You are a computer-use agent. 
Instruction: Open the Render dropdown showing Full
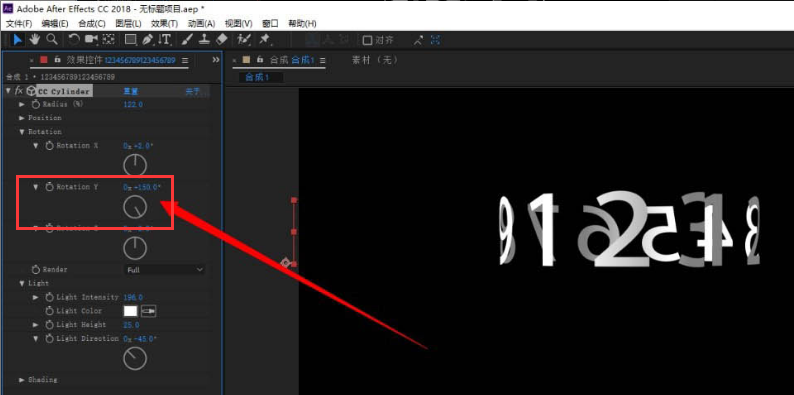[x=165, y=270]
